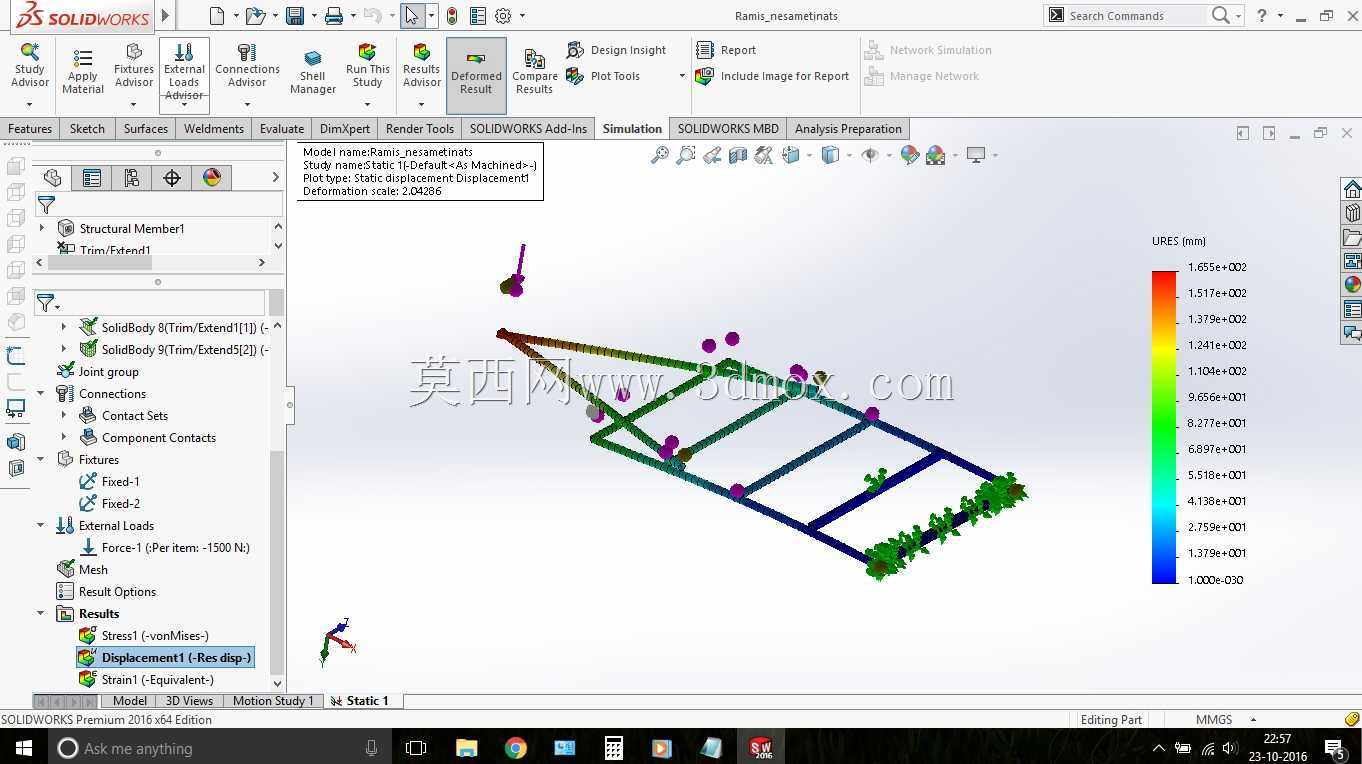Image resolution: width=1362 pixels, height=764 pixels.
Task: Collapse the External Loads tree node
Action: [x=41, y=526]
